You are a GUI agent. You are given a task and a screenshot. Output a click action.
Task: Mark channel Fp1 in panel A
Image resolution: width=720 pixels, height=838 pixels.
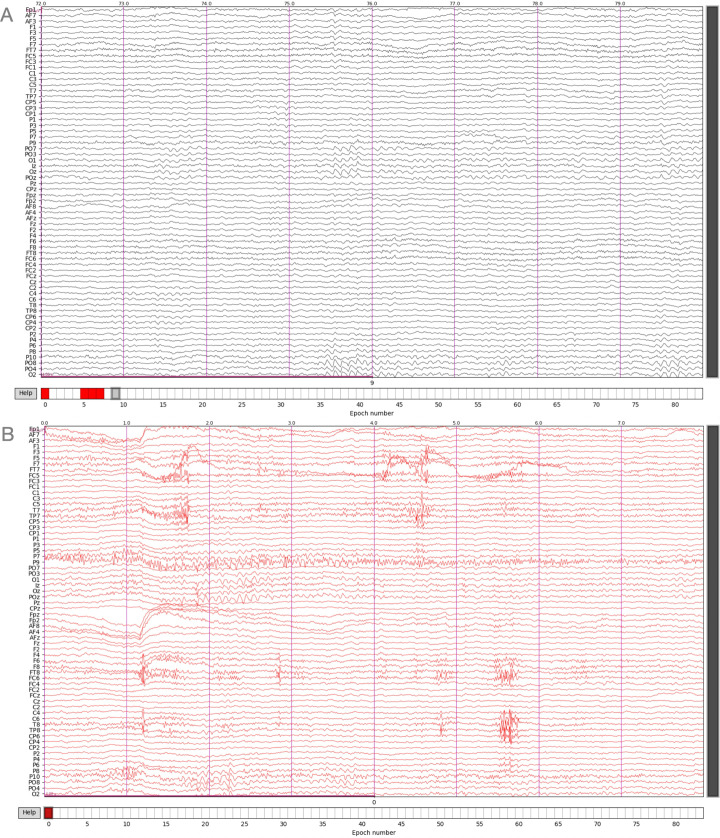(30, 10)
